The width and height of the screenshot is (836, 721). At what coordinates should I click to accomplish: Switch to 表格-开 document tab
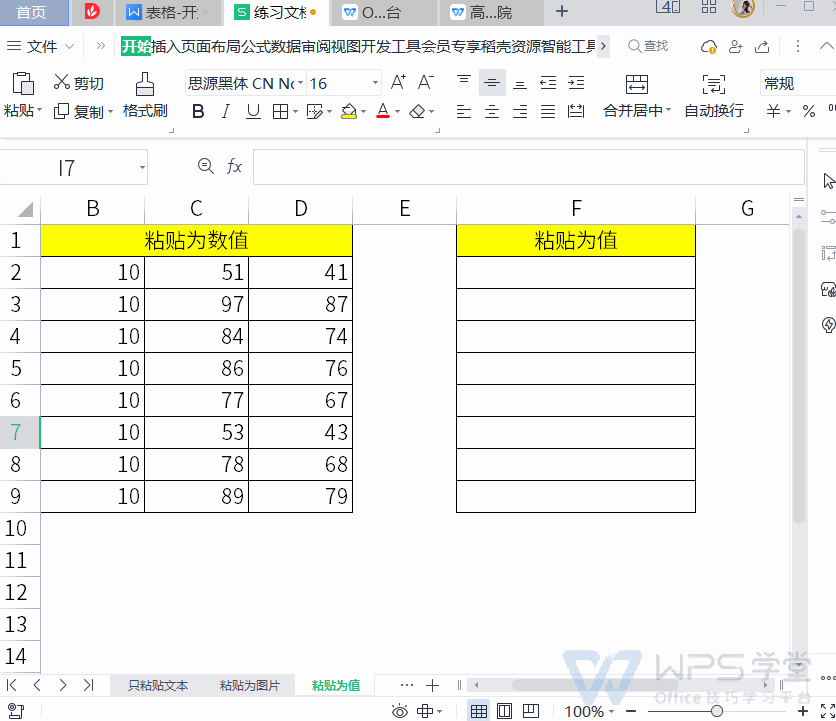coord(168,12)
